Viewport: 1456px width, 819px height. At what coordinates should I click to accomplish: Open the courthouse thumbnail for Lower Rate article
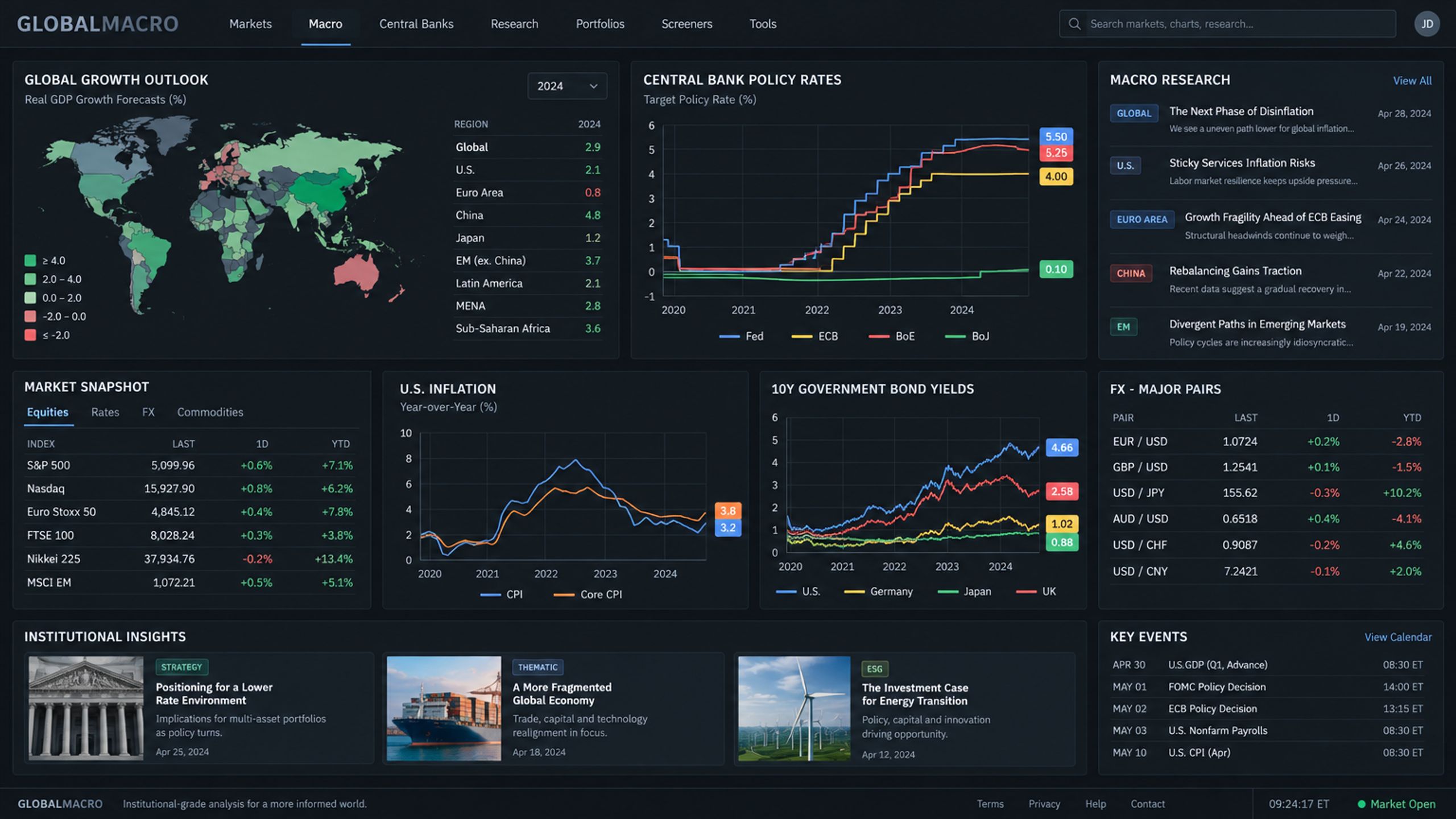point(86,708)
